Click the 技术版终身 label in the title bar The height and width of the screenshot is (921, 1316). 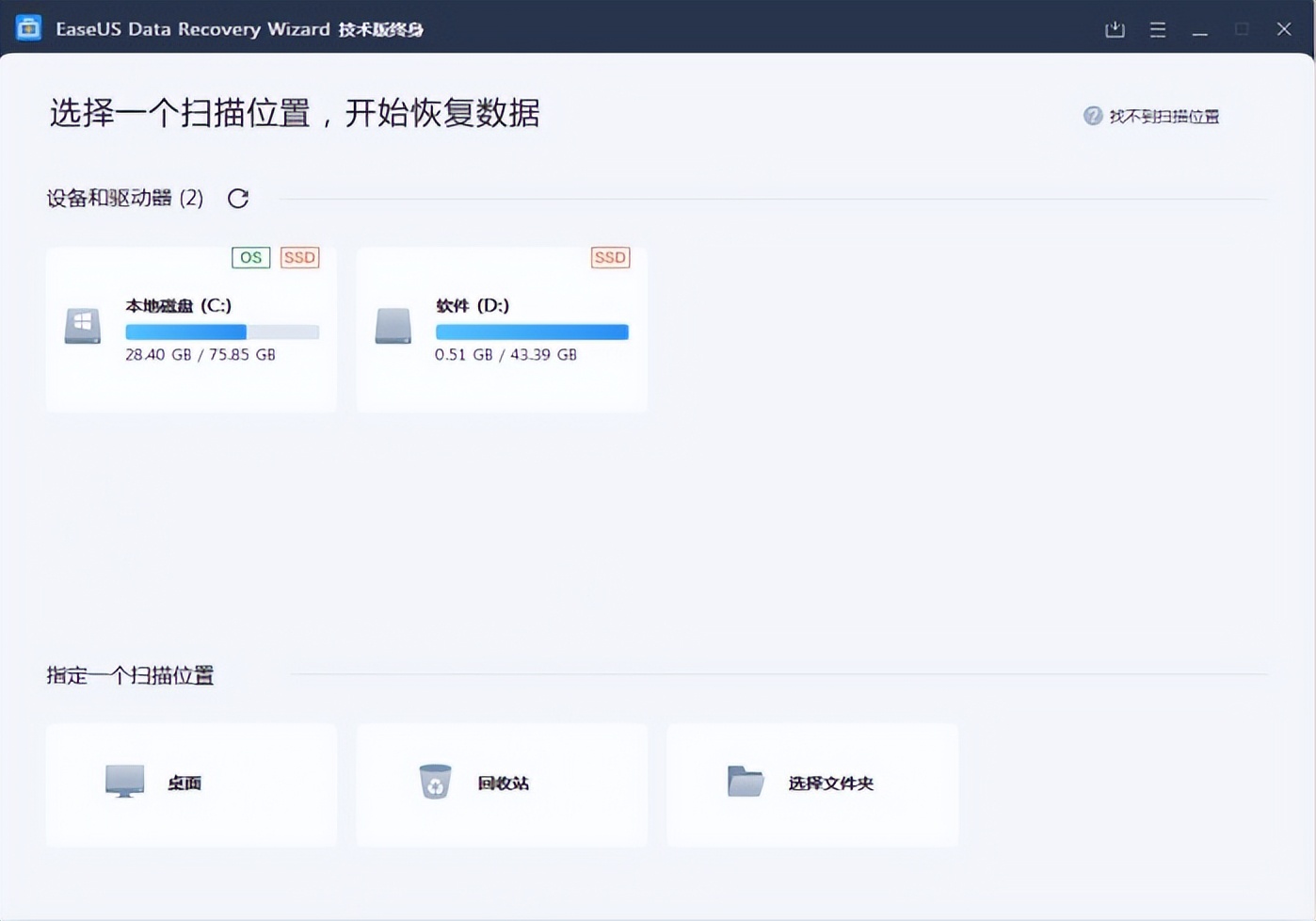[380, 29]
